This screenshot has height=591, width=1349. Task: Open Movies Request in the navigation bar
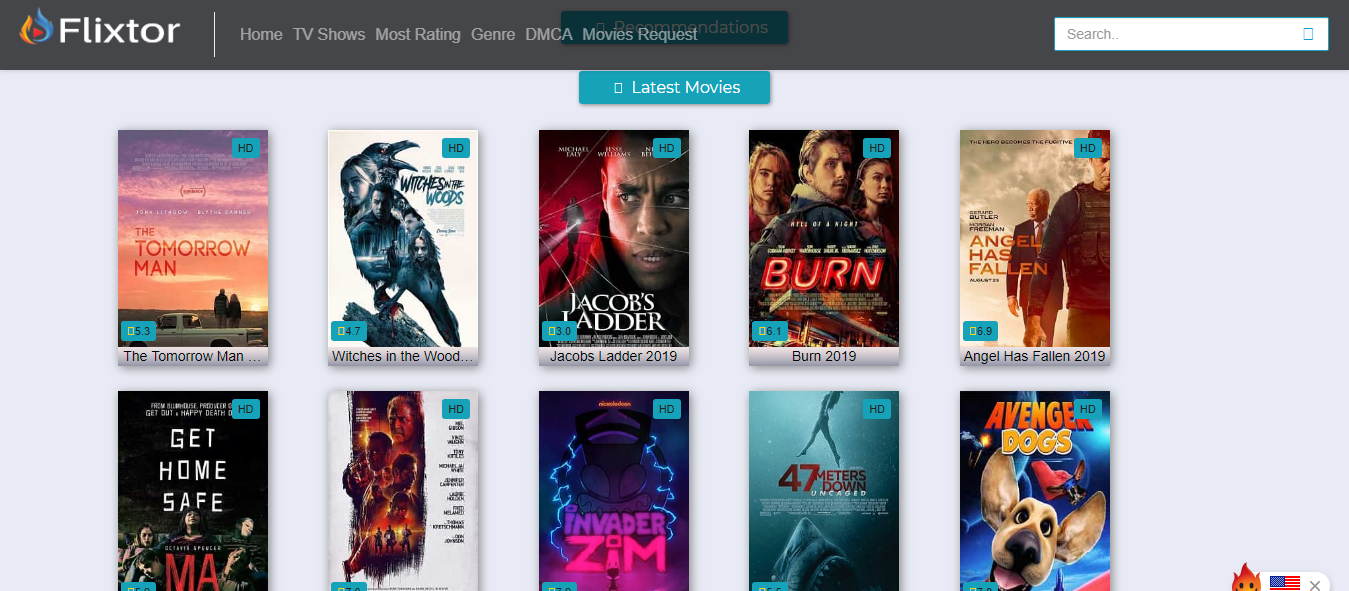click(640, 35)
